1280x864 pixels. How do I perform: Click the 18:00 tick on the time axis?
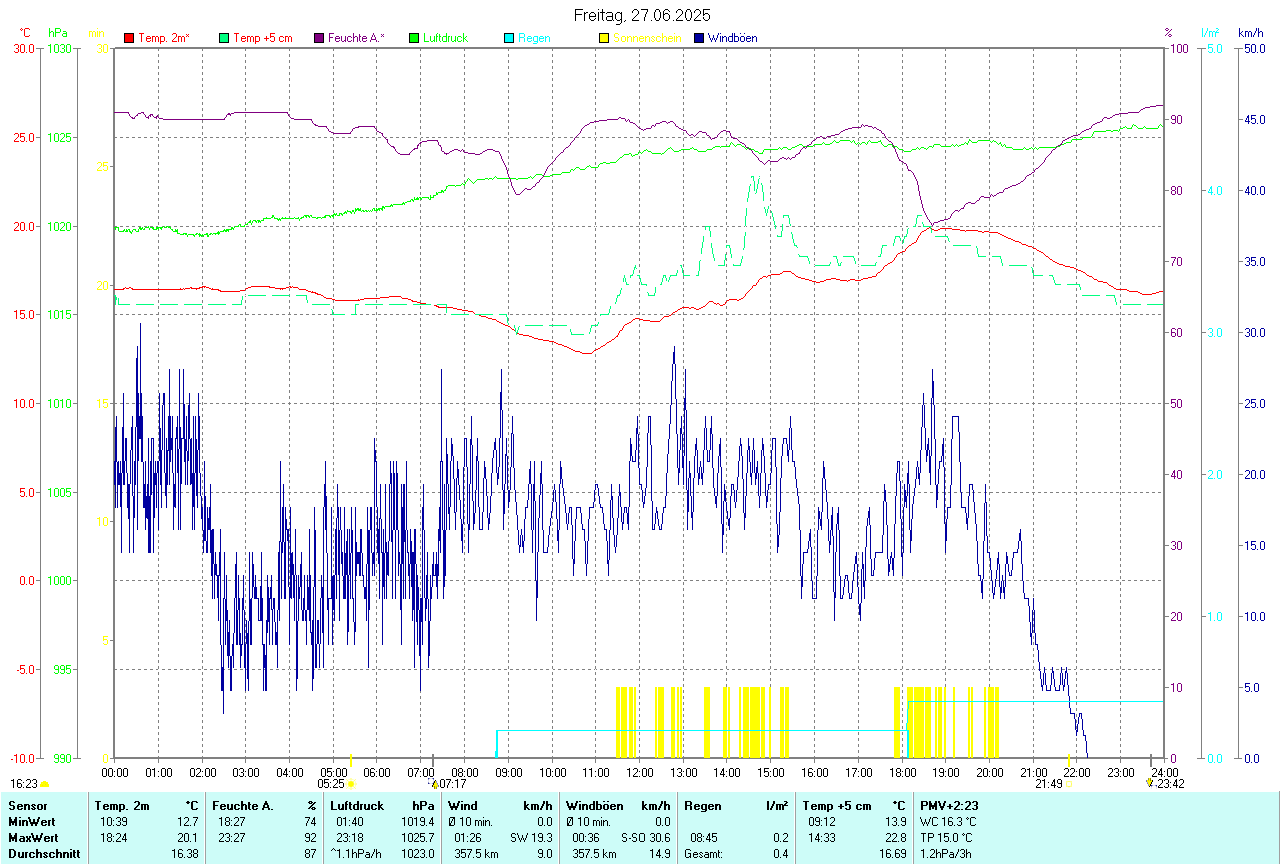[x=902, y=772]
